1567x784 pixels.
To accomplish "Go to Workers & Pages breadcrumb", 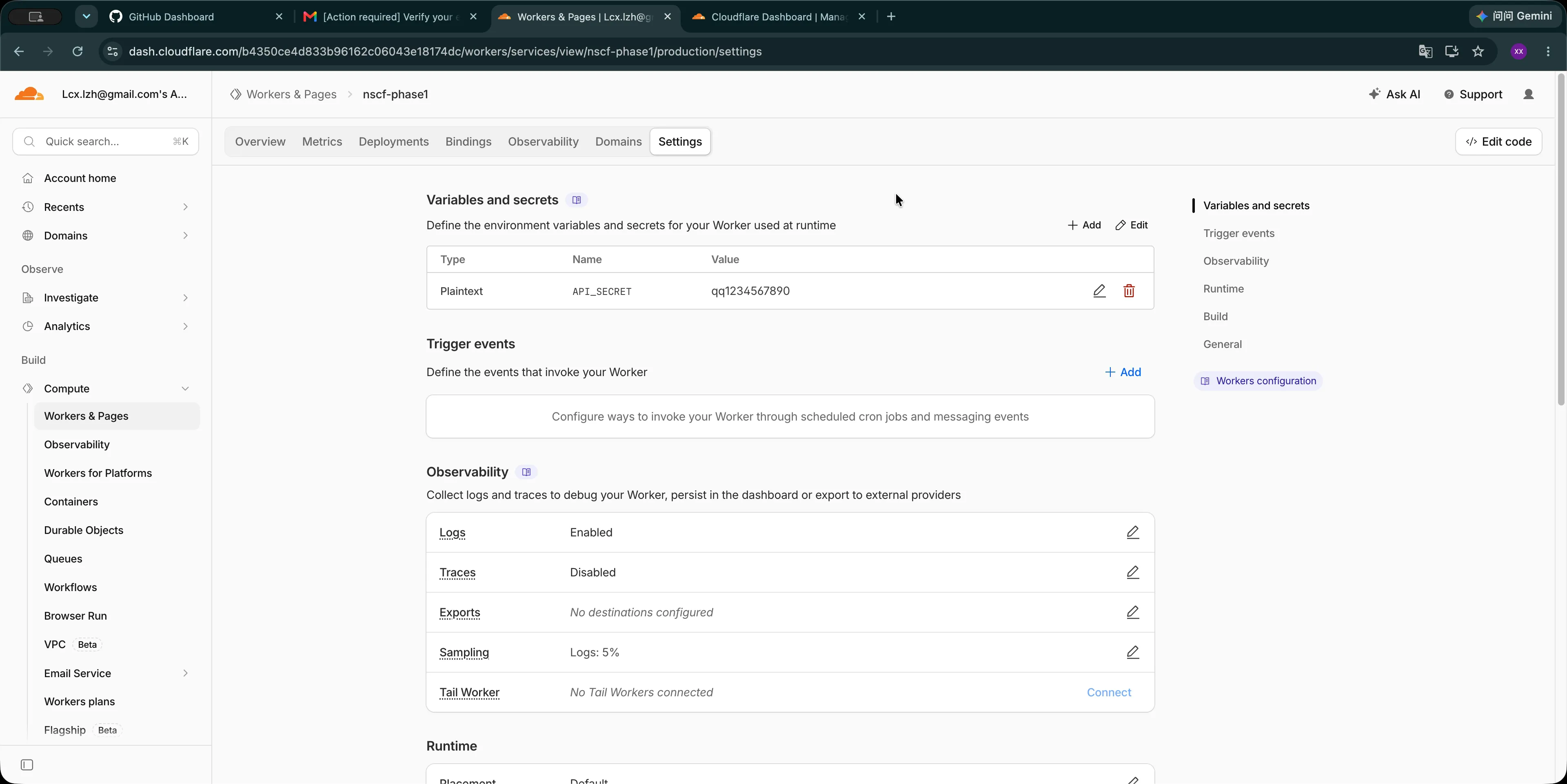I will click(284, 94).
